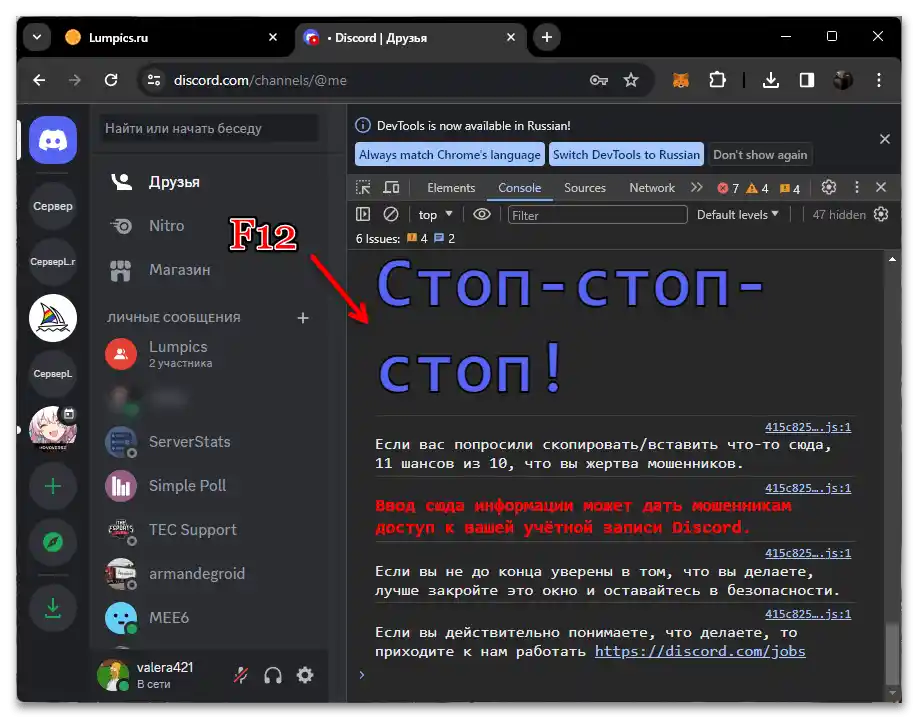This screenshot has width=918, height=719.
Task: Toggle microphone mute in user panel
Action: [x=241, y=676]
